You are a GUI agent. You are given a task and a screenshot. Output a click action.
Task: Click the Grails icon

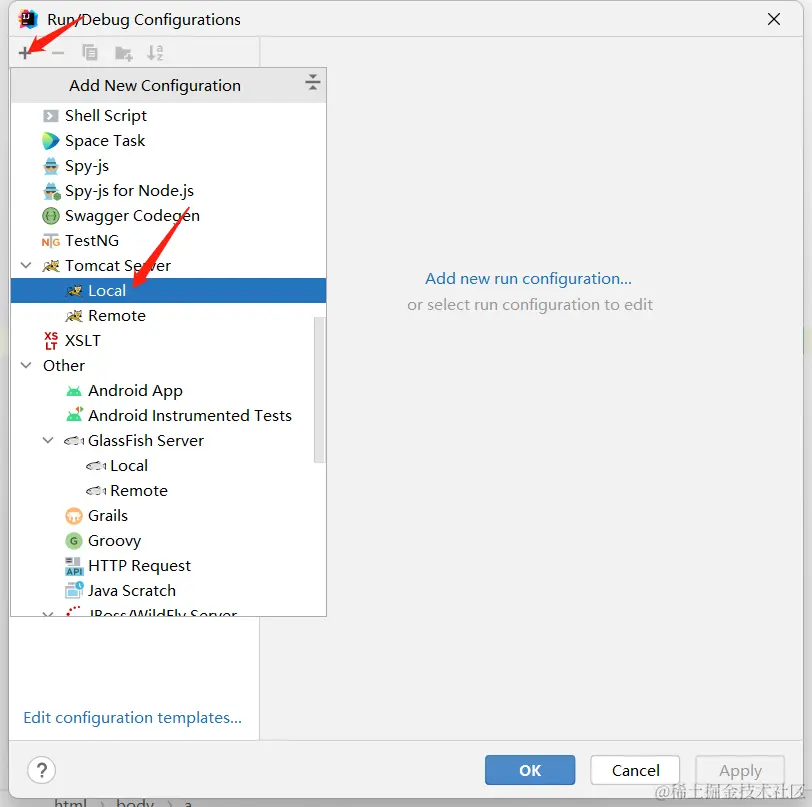74,516
